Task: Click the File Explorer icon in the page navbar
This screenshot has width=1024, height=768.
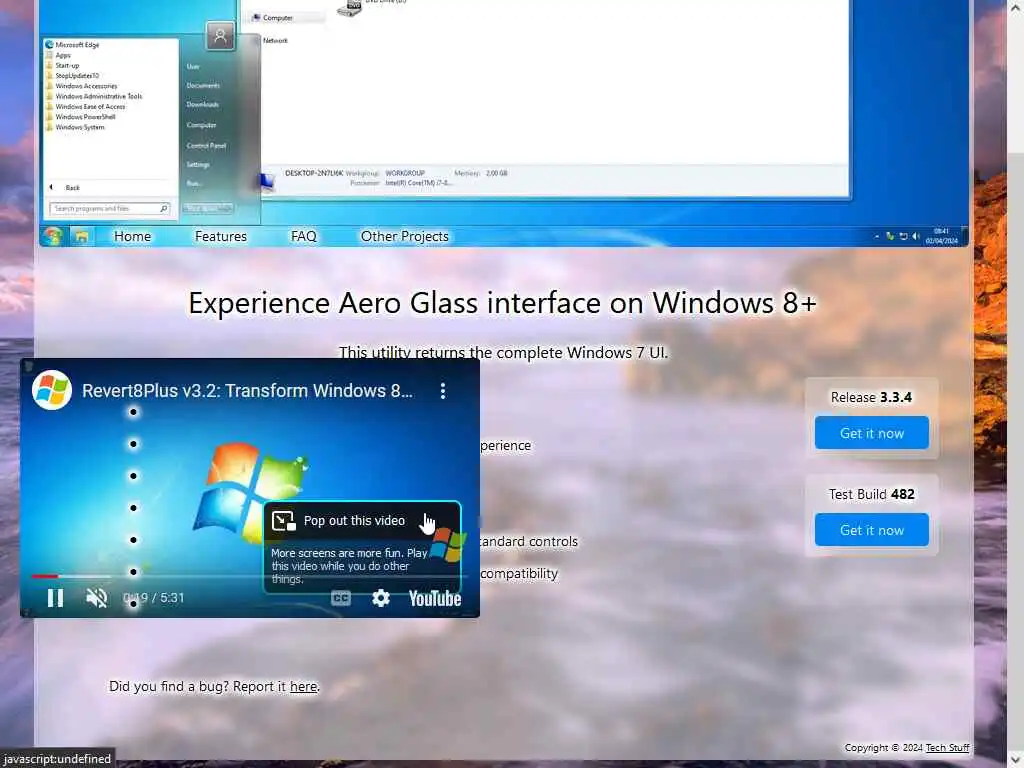Action: (x=82, y=236)
